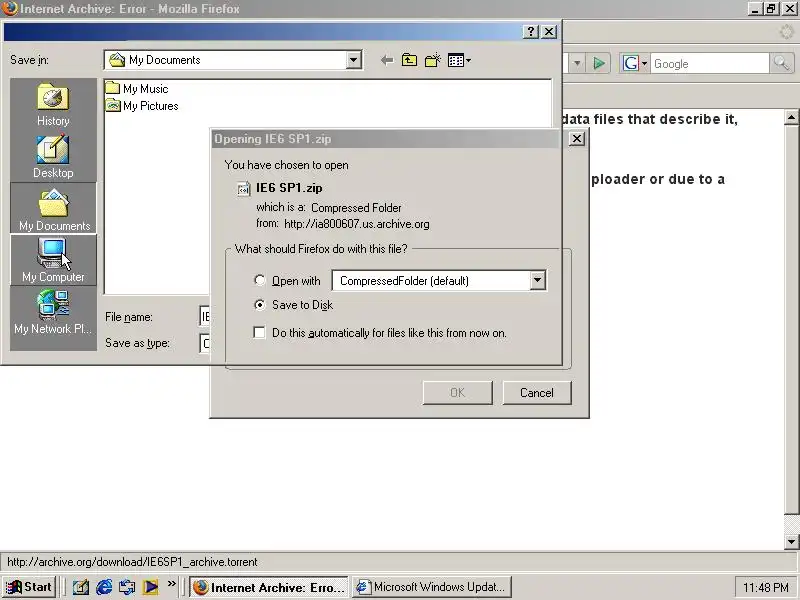Check Do this automatically for files

coord(259,333)
